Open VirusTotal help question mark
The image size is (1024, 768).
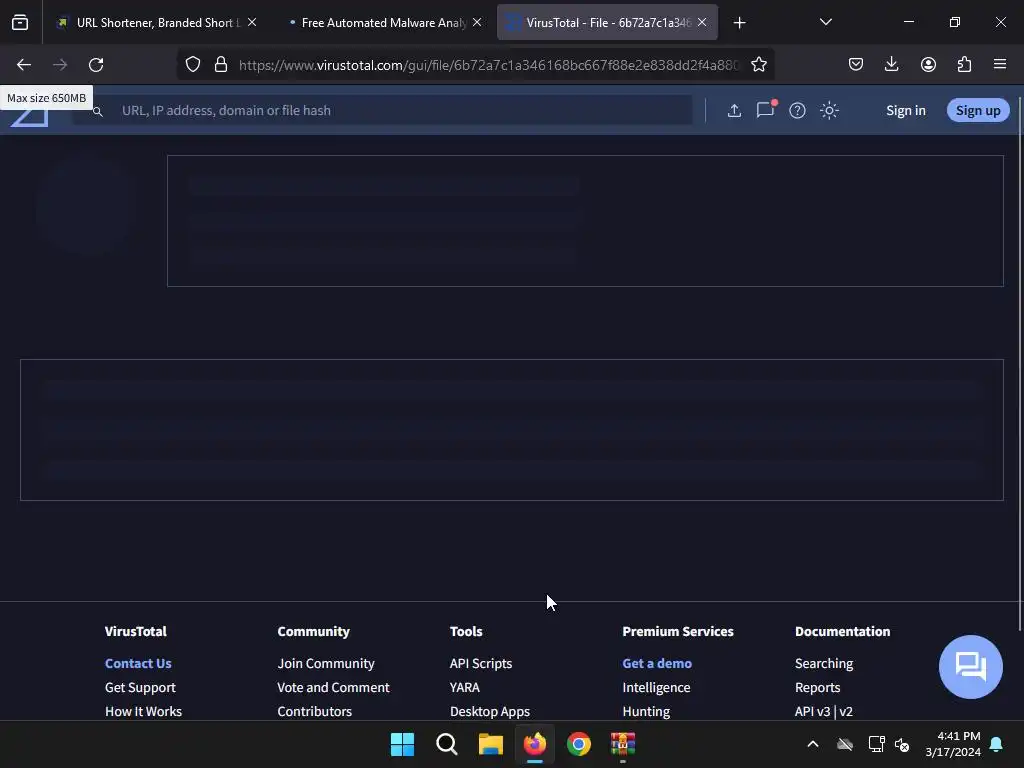pyautogui.click(x=797, y=110)
